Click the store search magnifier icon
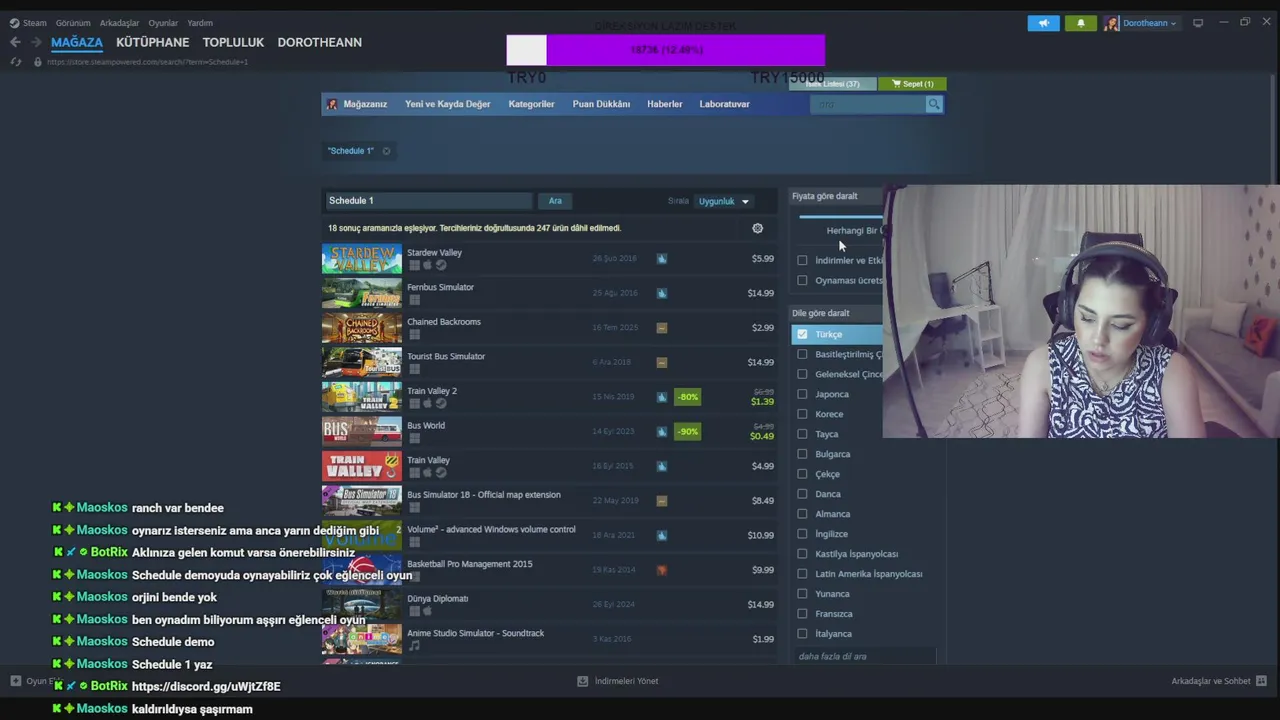This screenshot has height=720, width=1280. coord(934,104)
